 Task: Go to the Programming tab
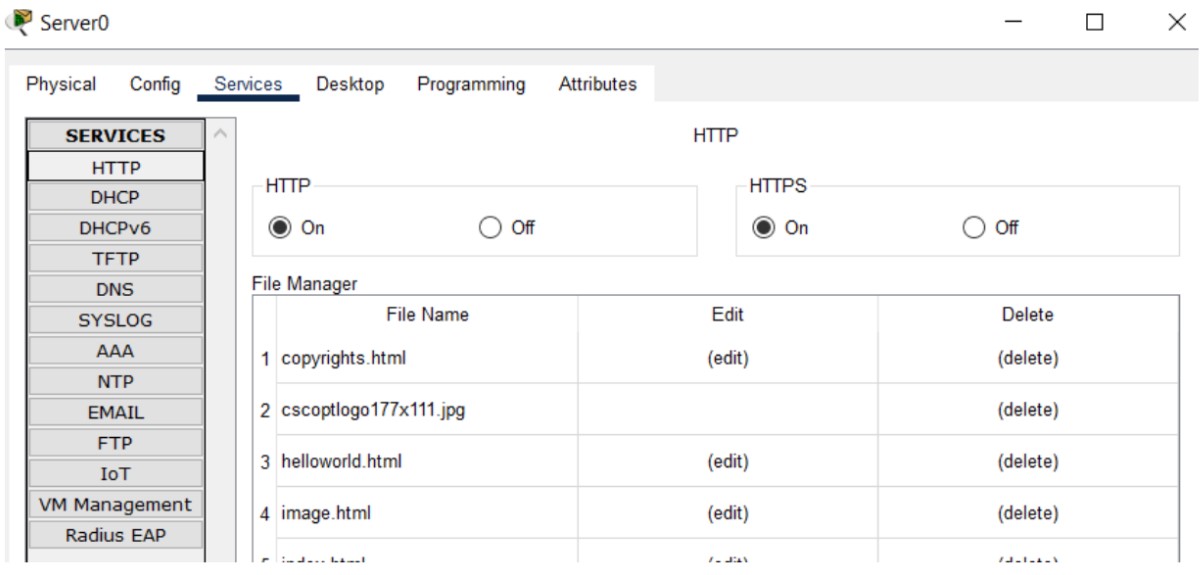point(471,84)
